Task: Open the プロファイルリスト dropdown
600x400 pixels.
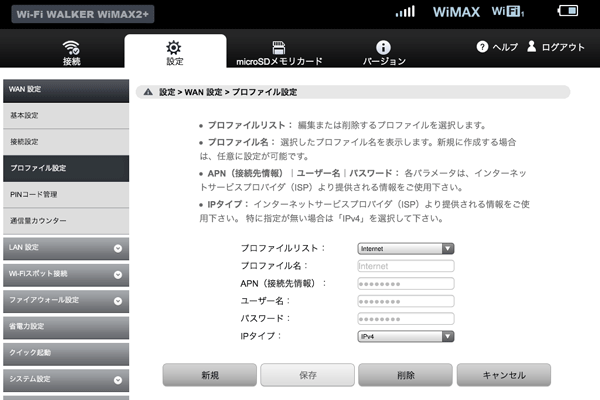Action: (x=405, y=249)
